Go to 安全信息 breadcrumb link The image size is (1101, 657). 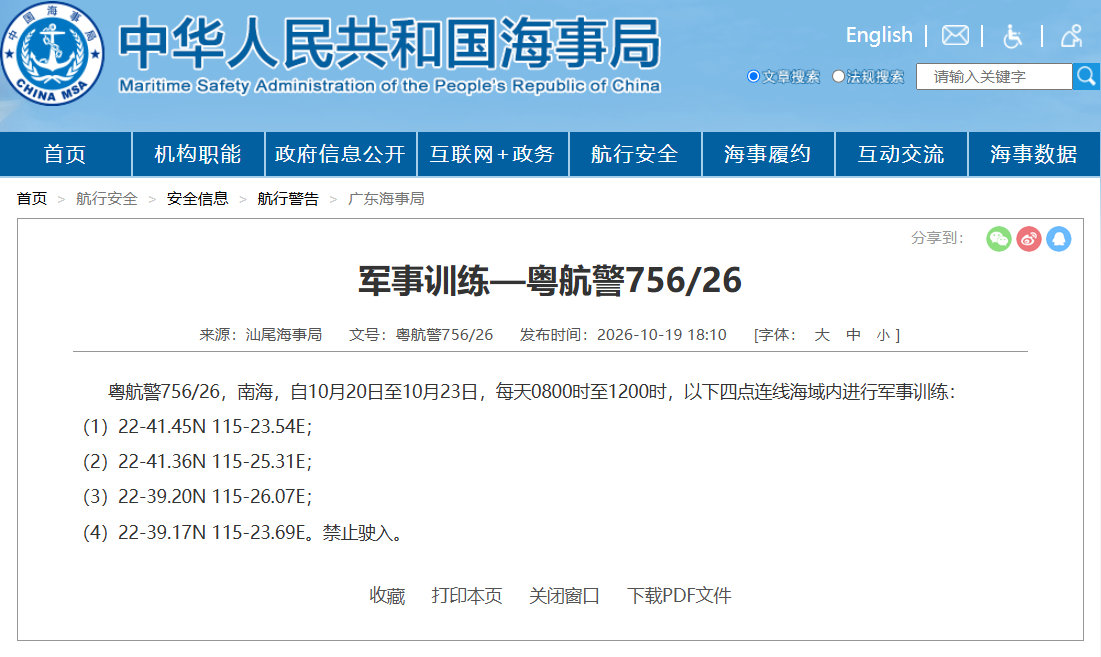click(x=197, y=199)
